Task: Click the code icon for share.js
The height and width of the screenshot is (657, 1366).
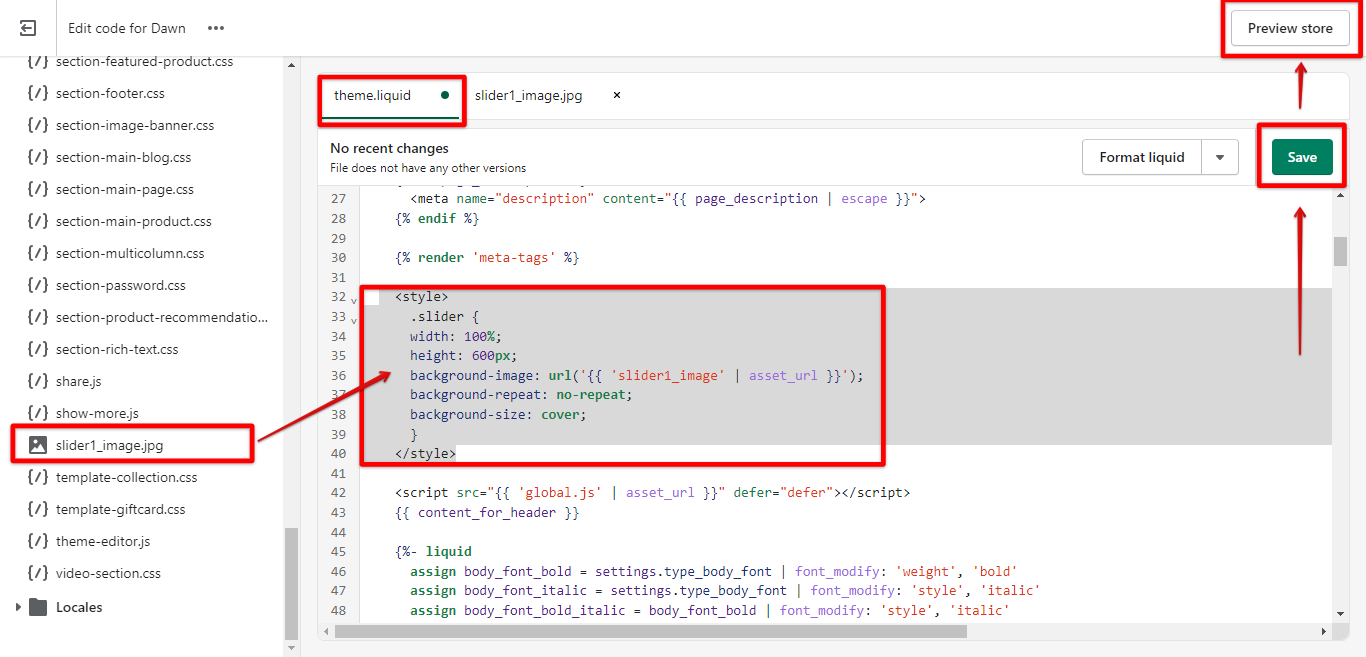Action: [38, 381]
